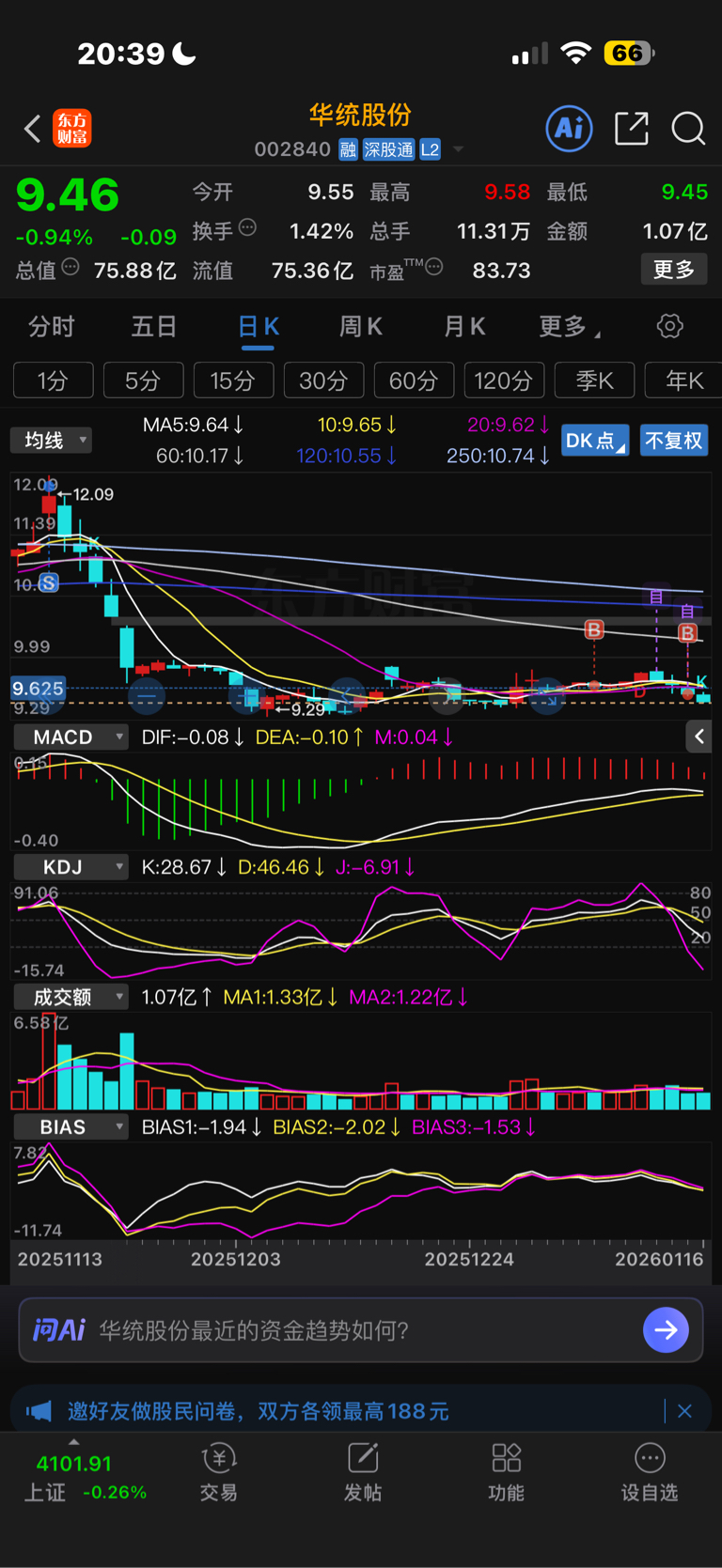Tap the info icon beside 换手
Viewport: 722px width, 1568px height.
coord(248,227)
